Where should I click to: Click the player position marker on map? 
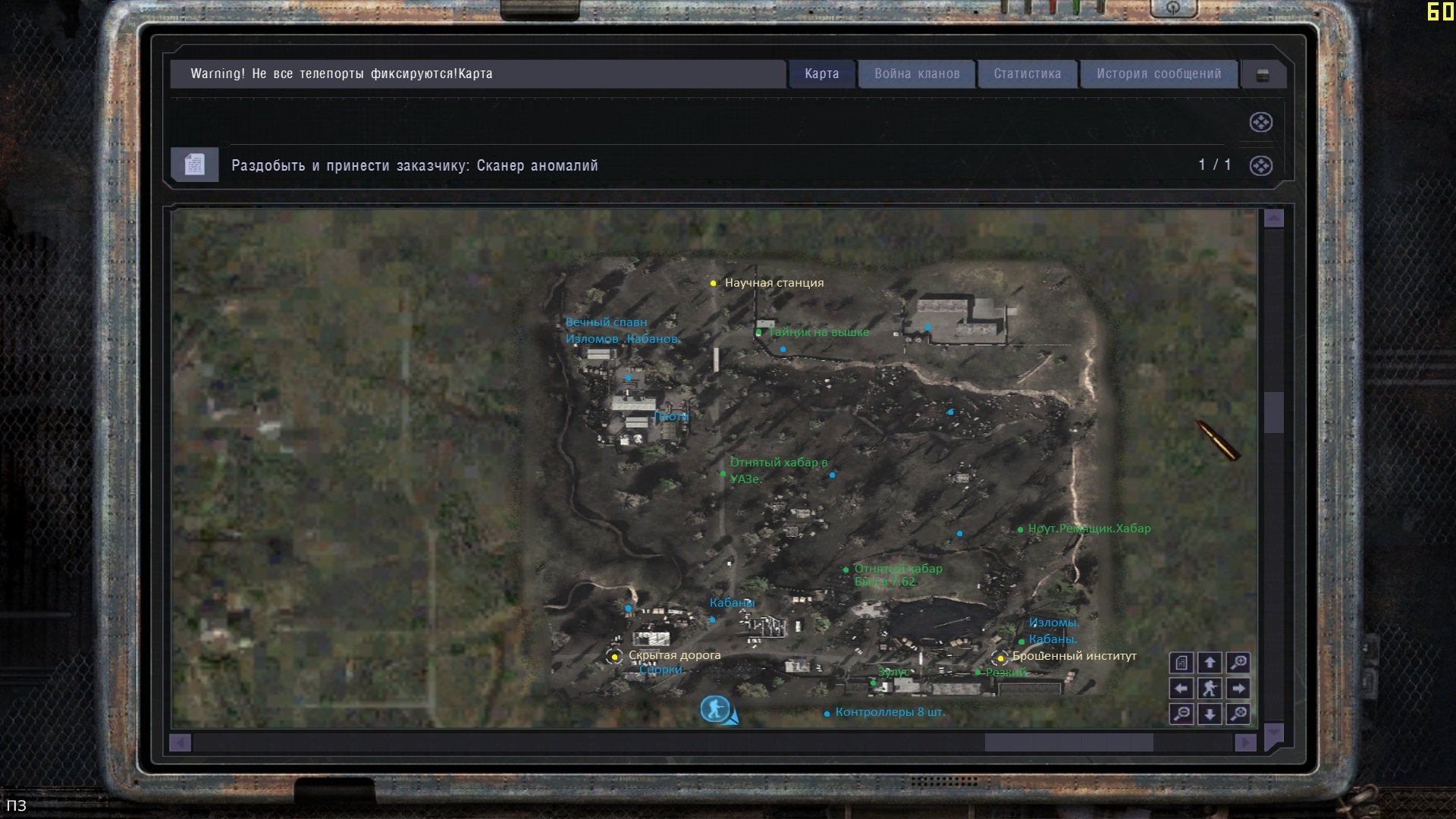click(714, 709)
